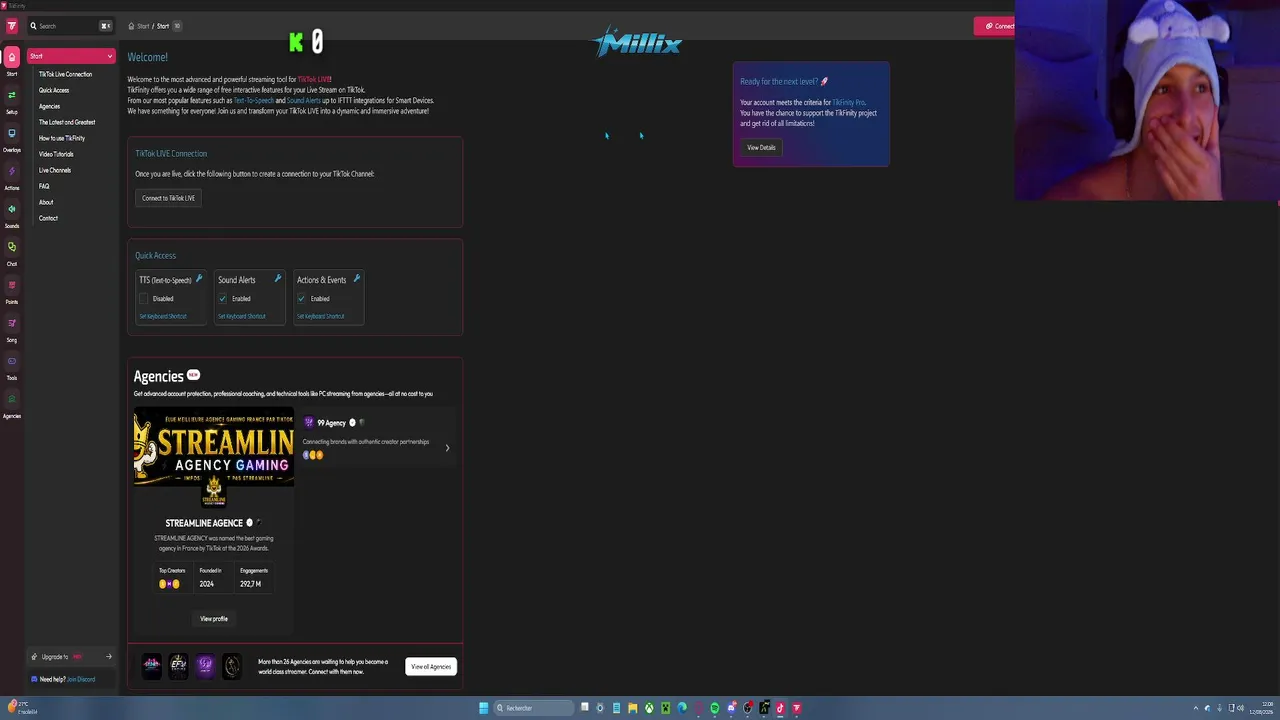Open the Tools section icon
Screen dimensions: 1280x720
click(12, 361)
